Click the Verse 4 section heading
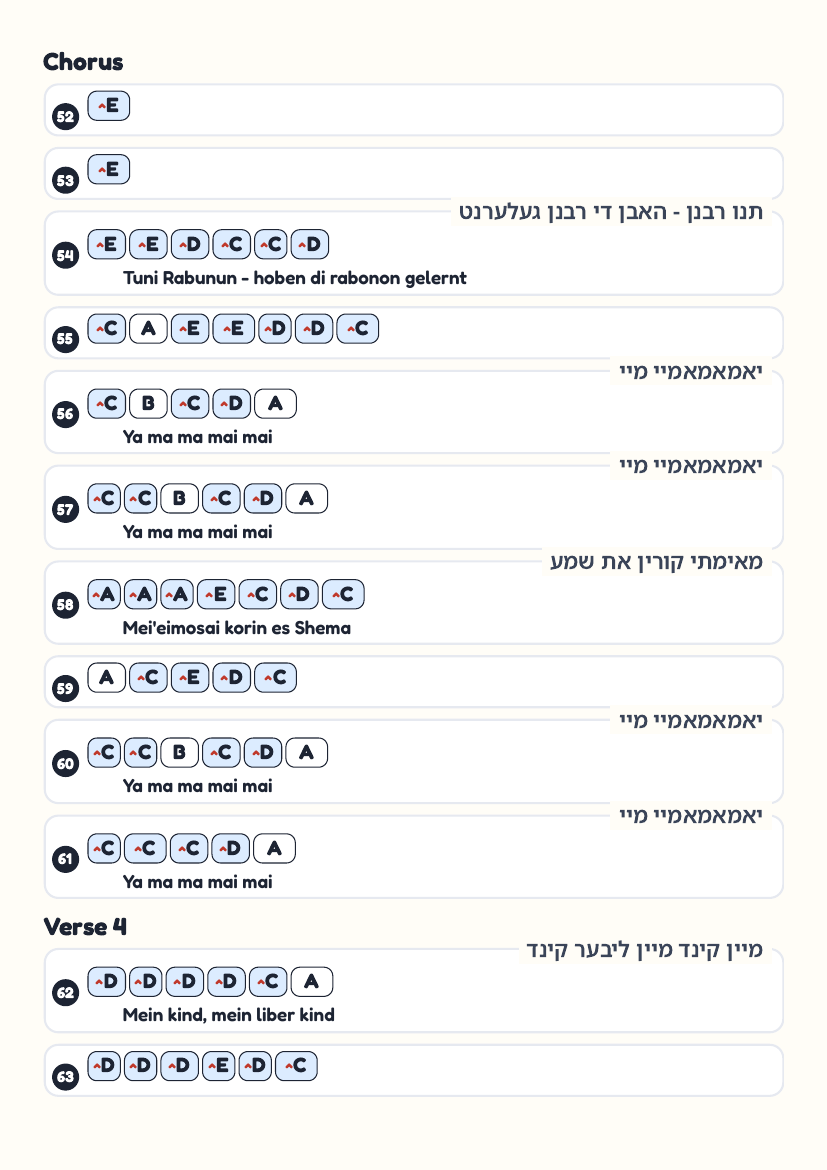Screen dimensions: 827x1170 coord(85,927)
